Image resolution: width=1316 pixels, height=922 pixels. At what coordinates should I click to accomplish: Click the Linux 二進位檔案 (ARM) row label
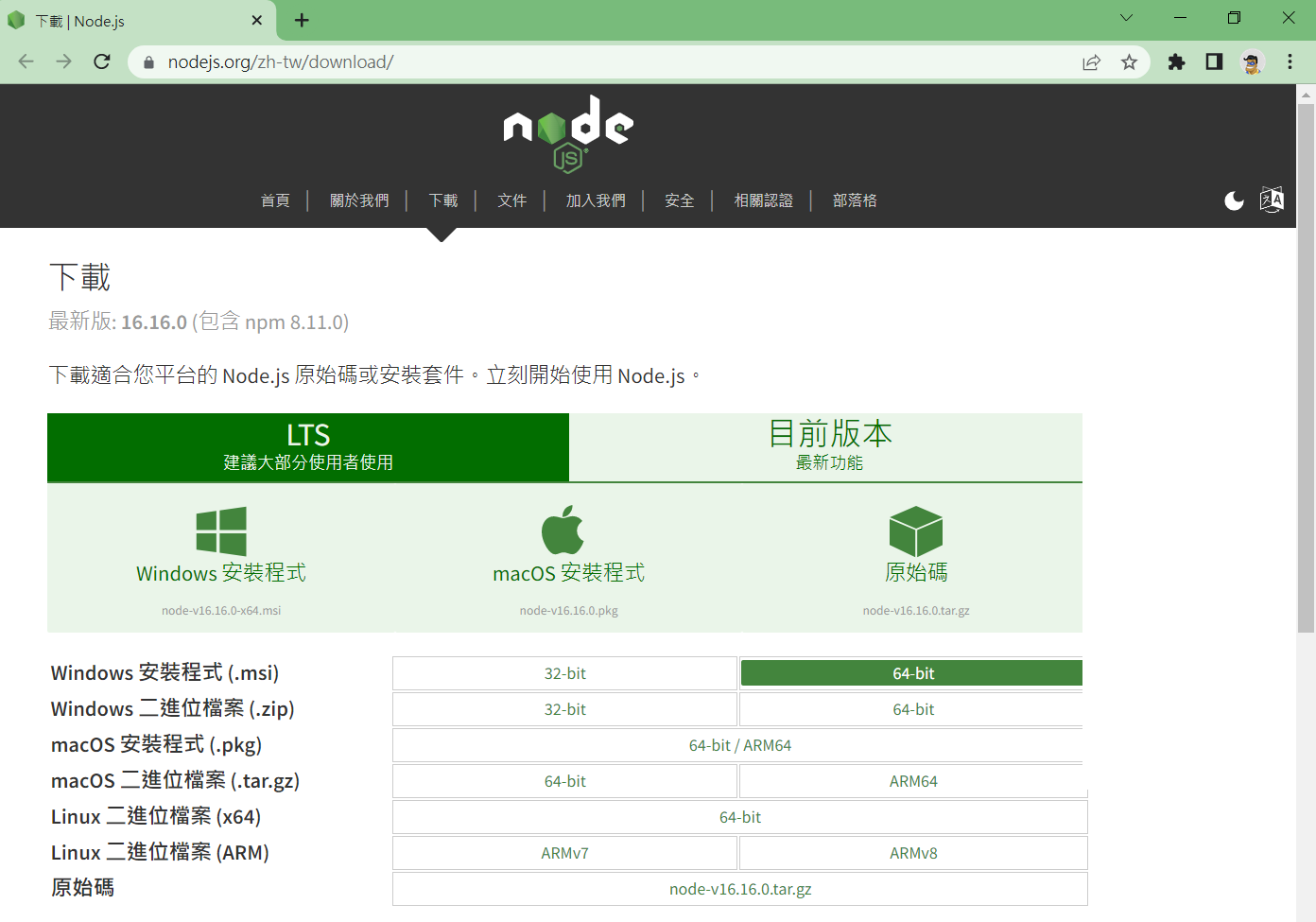click(160, 853)
